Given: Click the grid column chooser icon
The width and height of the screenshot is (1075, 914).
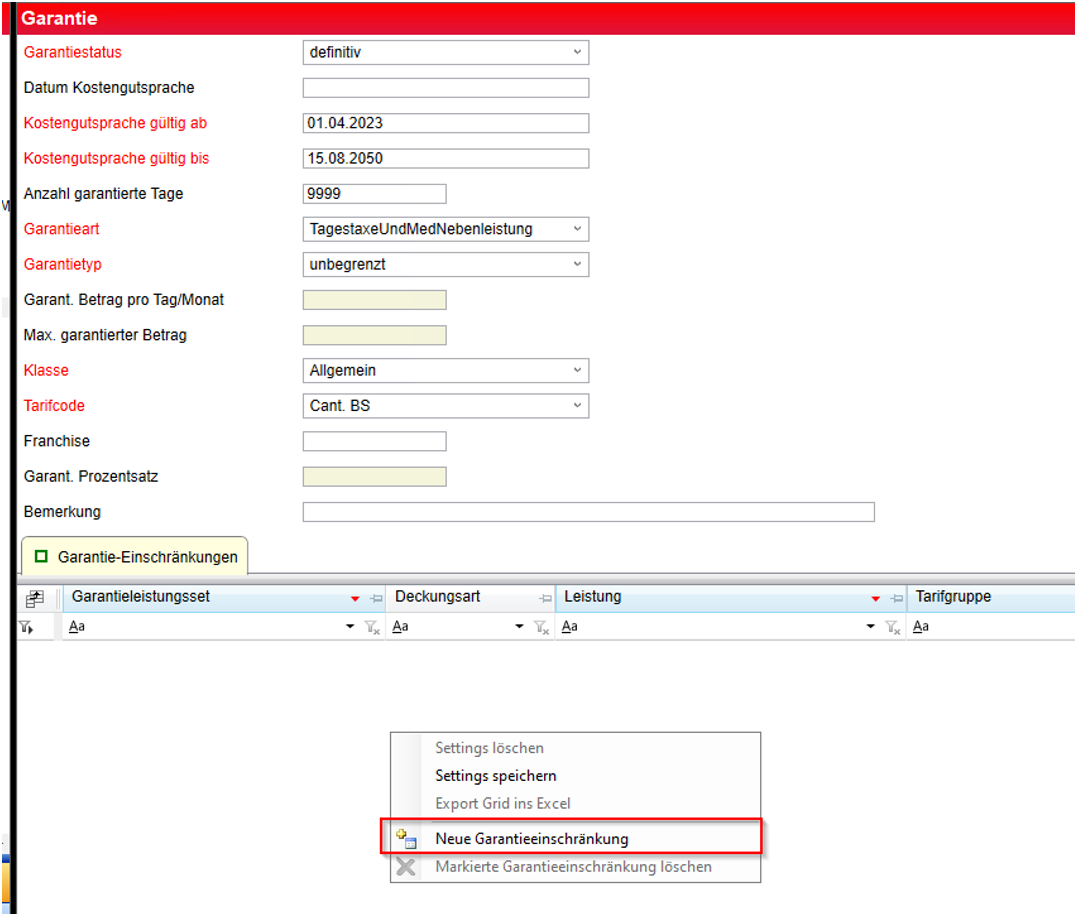Looking at the screenshot, I should pos(35,598).
